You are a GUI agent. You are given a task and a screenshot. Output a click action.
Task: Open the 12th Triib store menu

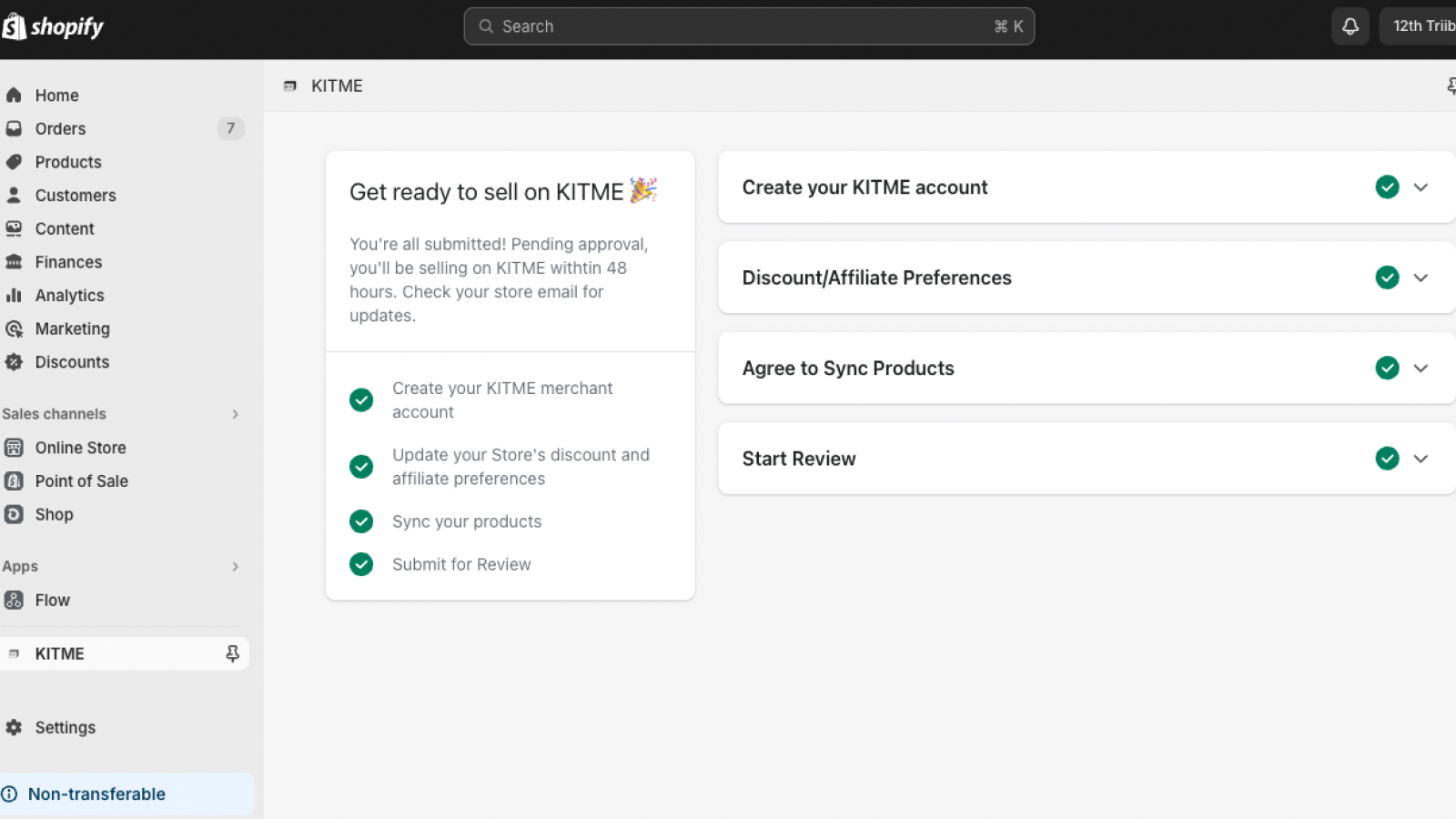(x=1418, y=26)
